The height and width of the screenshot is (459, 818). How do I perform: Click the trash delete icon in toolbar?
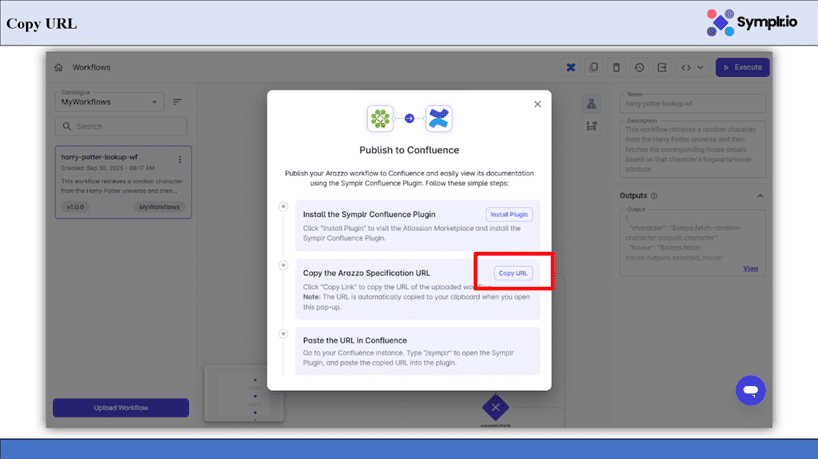[x=617, y=68]
